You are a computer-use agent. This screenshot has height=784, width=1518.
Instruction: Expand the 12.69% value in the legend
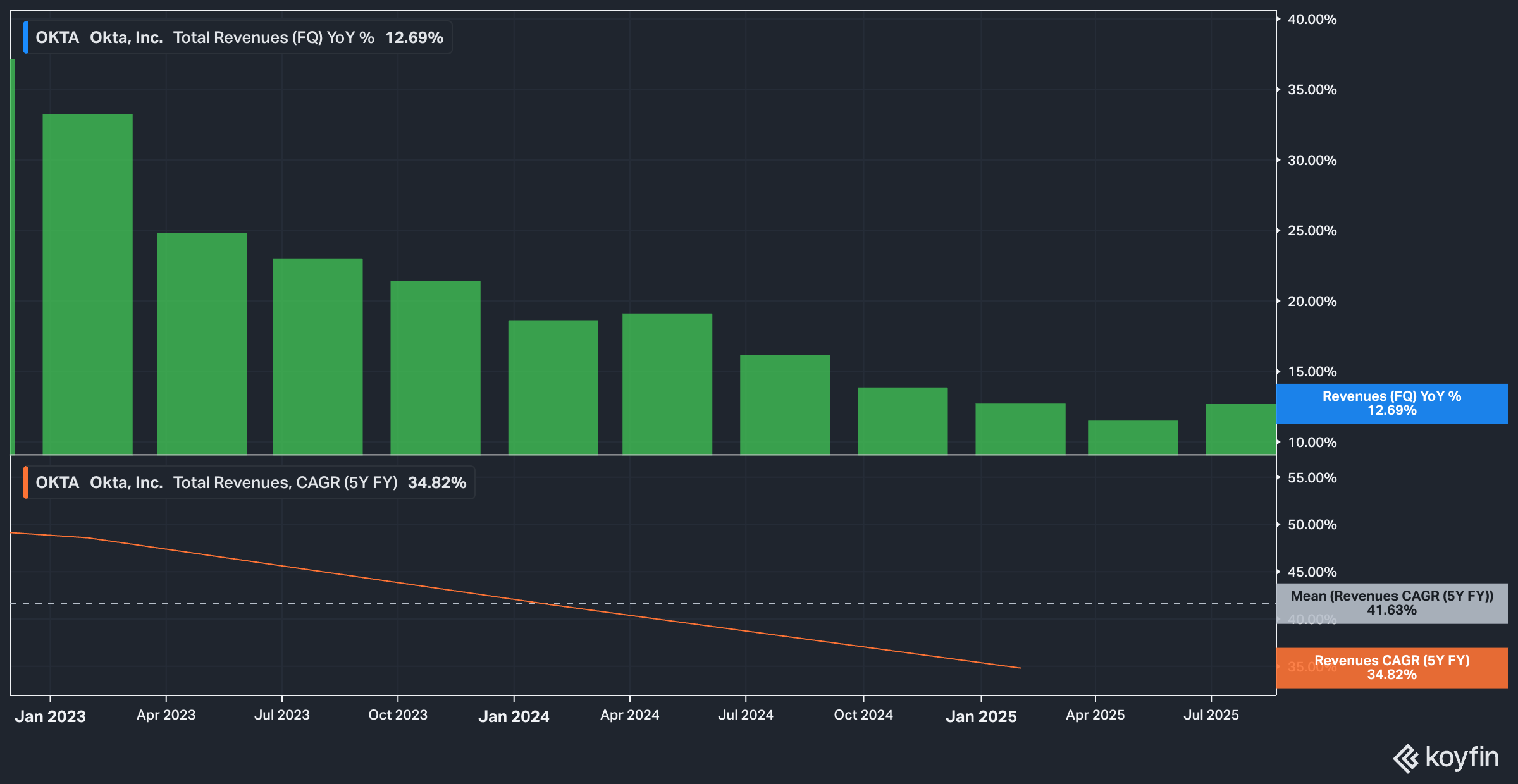tap(413, 37)
